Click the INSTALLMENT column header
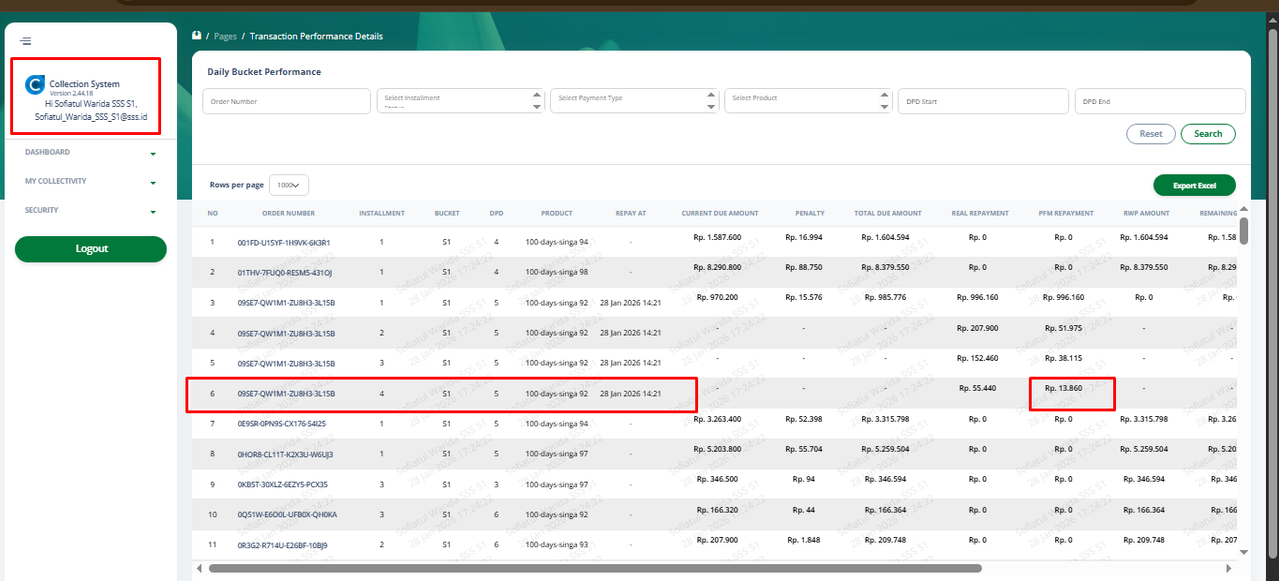This screenshot has width=1279, height=581. click(382, 213)
